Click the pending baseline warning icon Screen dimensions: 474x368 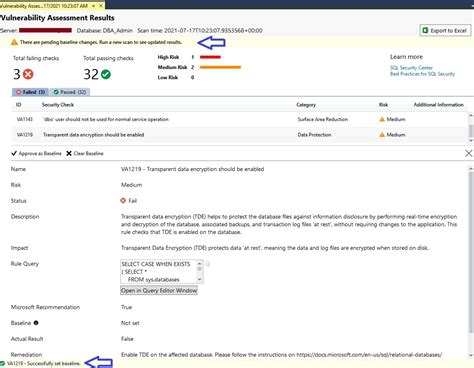click(14, 42)
